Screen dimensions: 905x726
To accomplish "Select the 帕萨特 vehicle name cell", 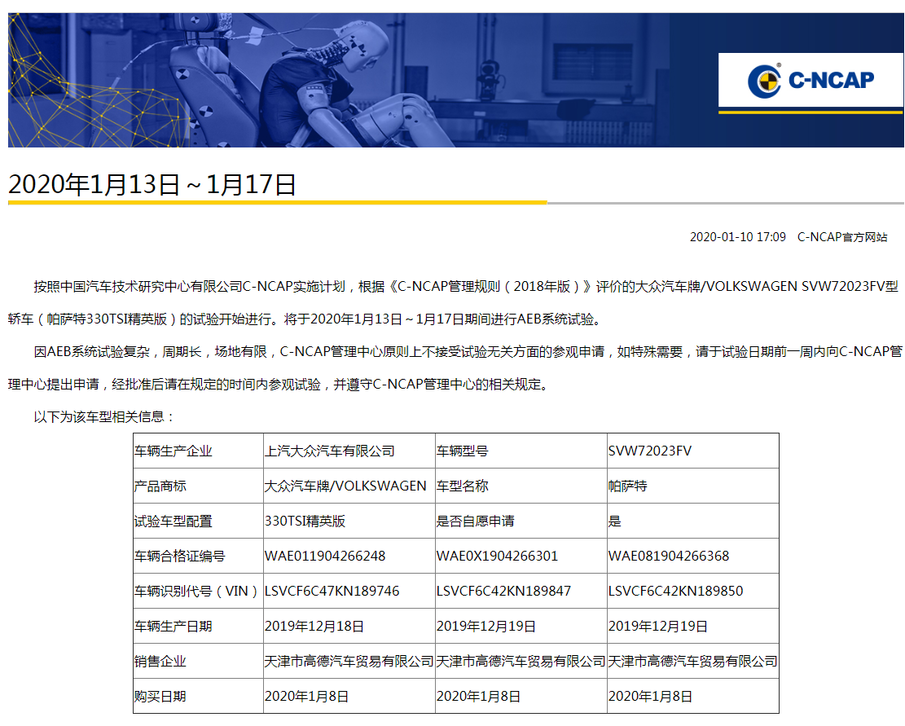I will coord(630,485).
